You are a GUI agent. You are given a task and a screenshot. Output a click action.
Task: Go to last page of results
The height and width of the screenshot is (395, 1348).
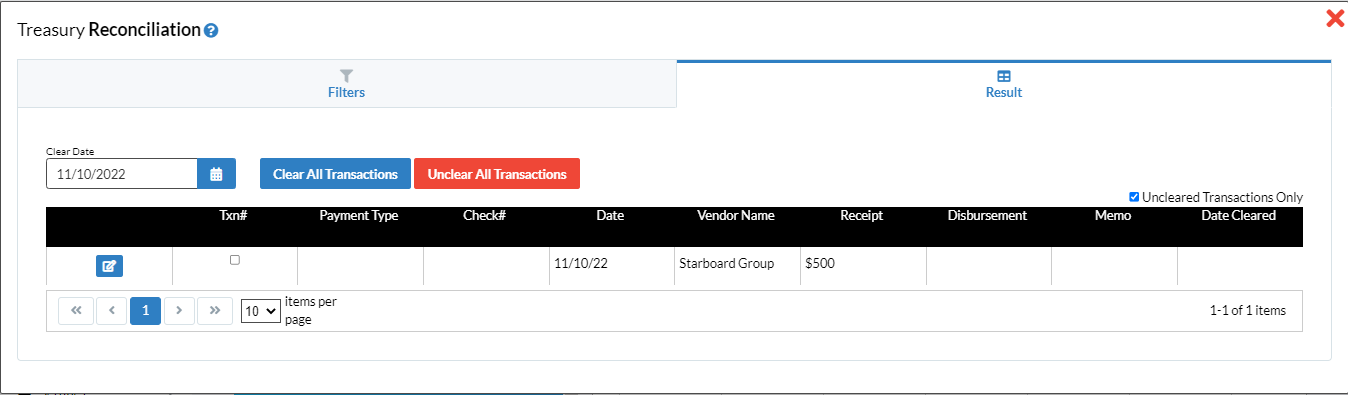click(x=214, y=311)
